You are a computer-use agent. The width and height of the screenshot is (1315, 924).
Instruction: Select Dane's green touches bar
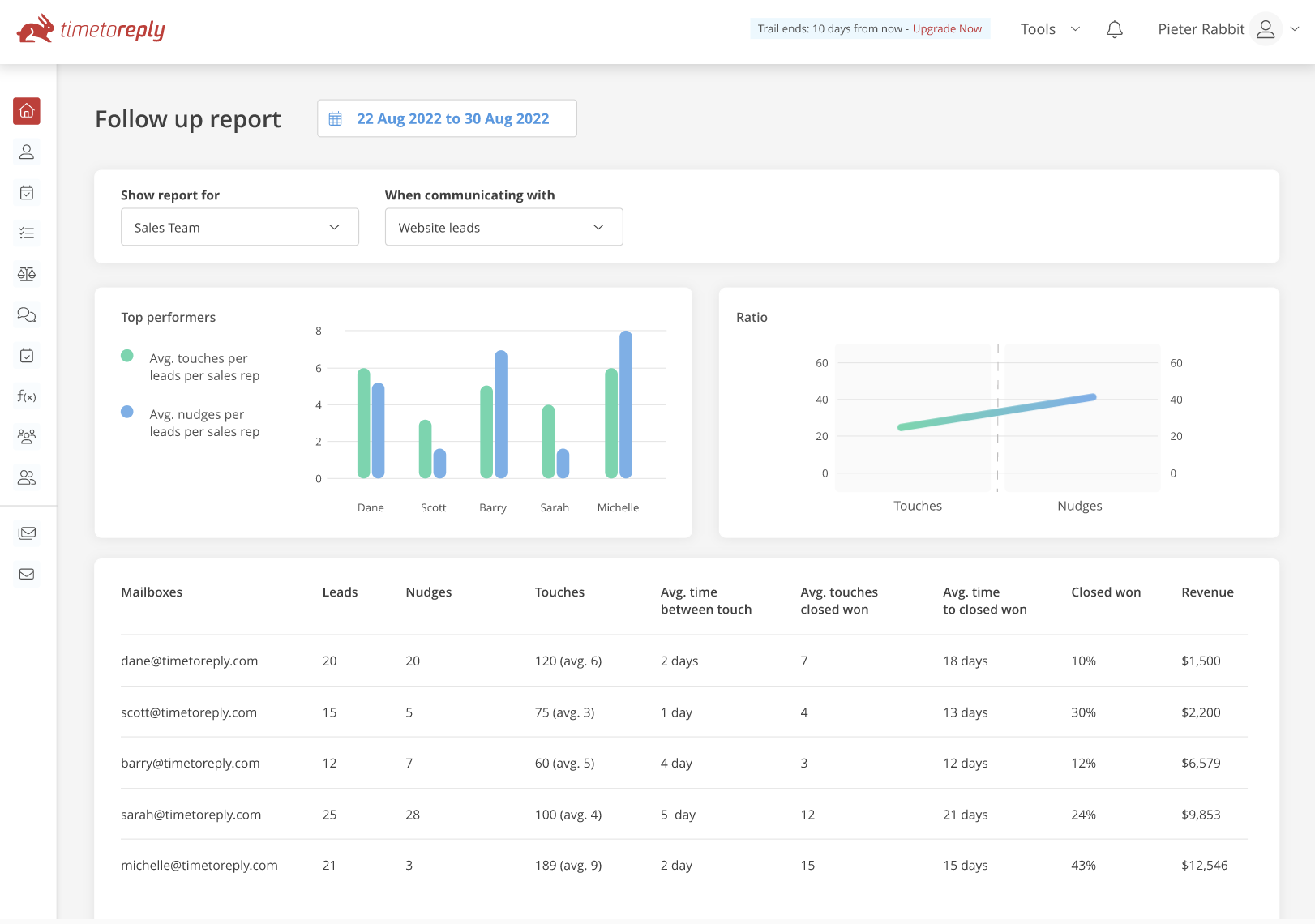(x=364, y=423)
